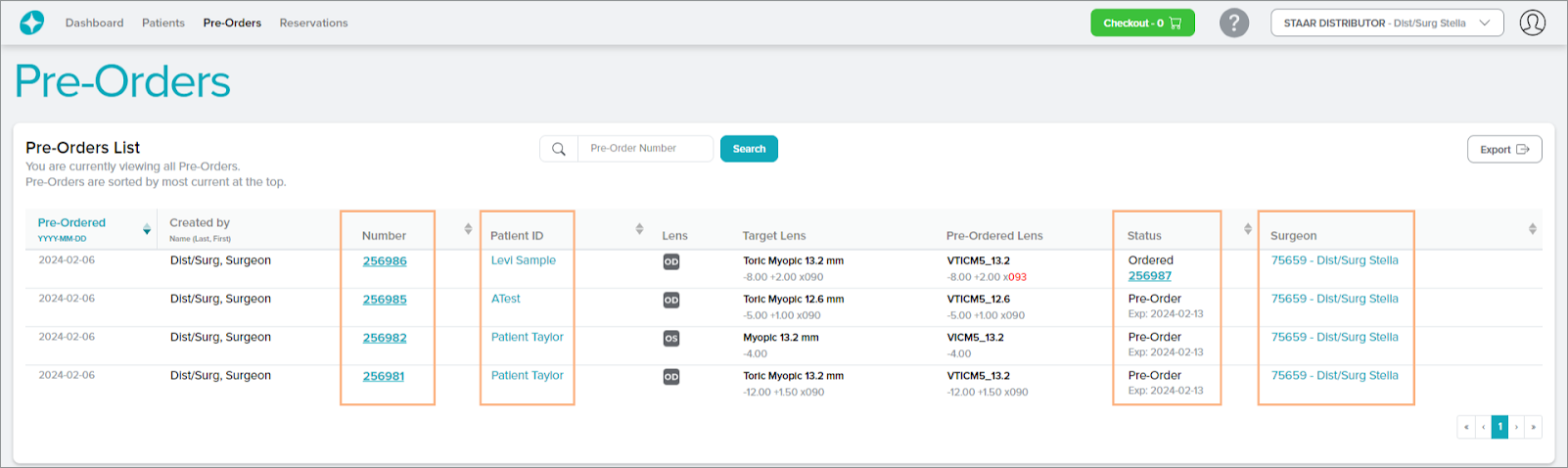The height and width of the screenshot is (468, 1568).
Task: Click the green Checkout button
Action: 1142,23
